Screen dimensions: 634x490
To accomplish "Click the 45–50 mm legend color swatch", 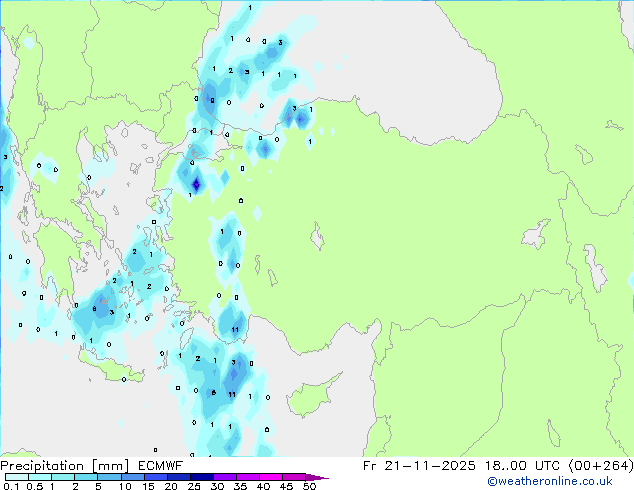I will pyautogui.click(x=294, y=477).
